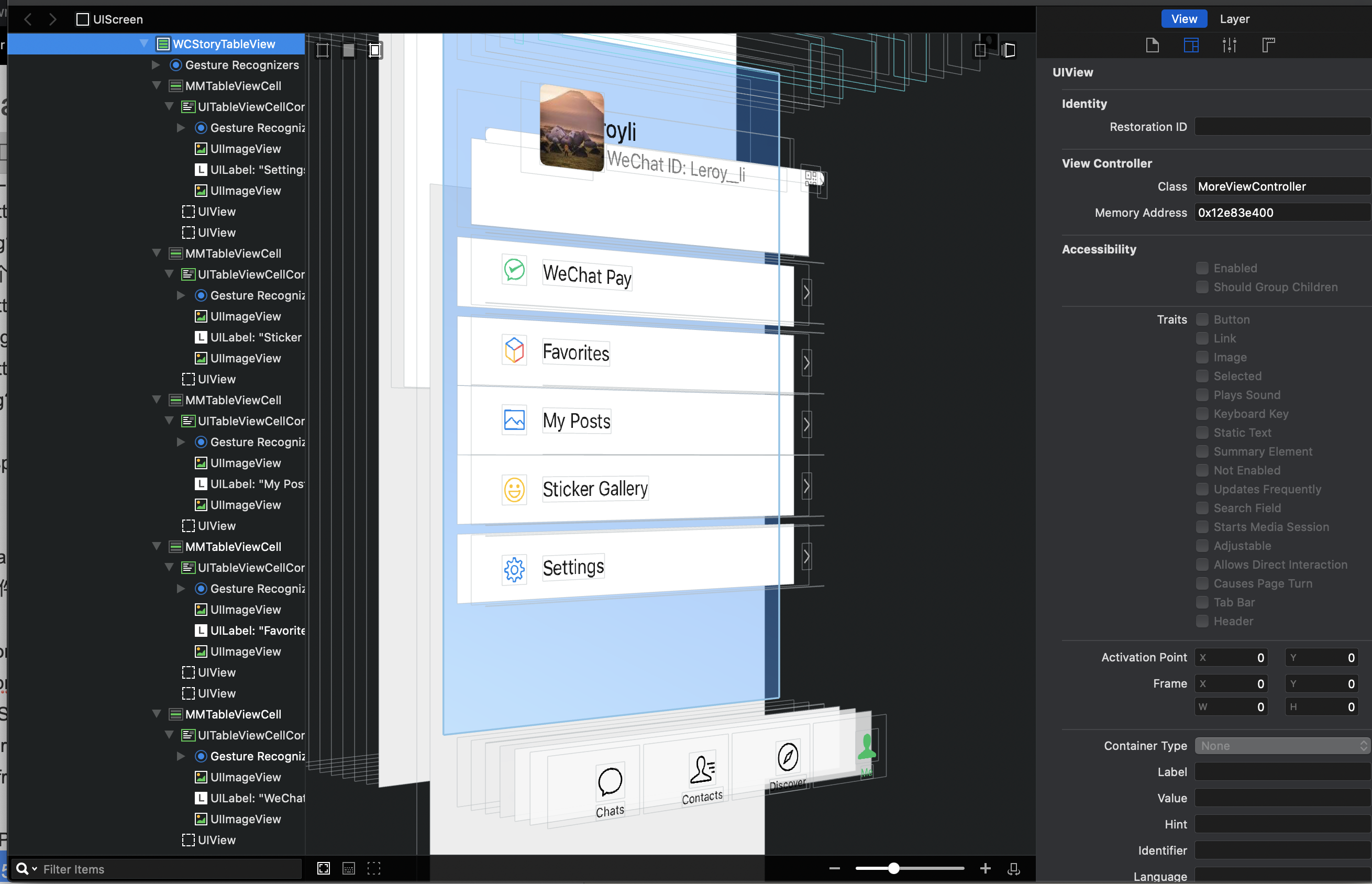Switch to the View inspector tab
This screenshot has height=884, width=1372.
tap(1184, 19)
